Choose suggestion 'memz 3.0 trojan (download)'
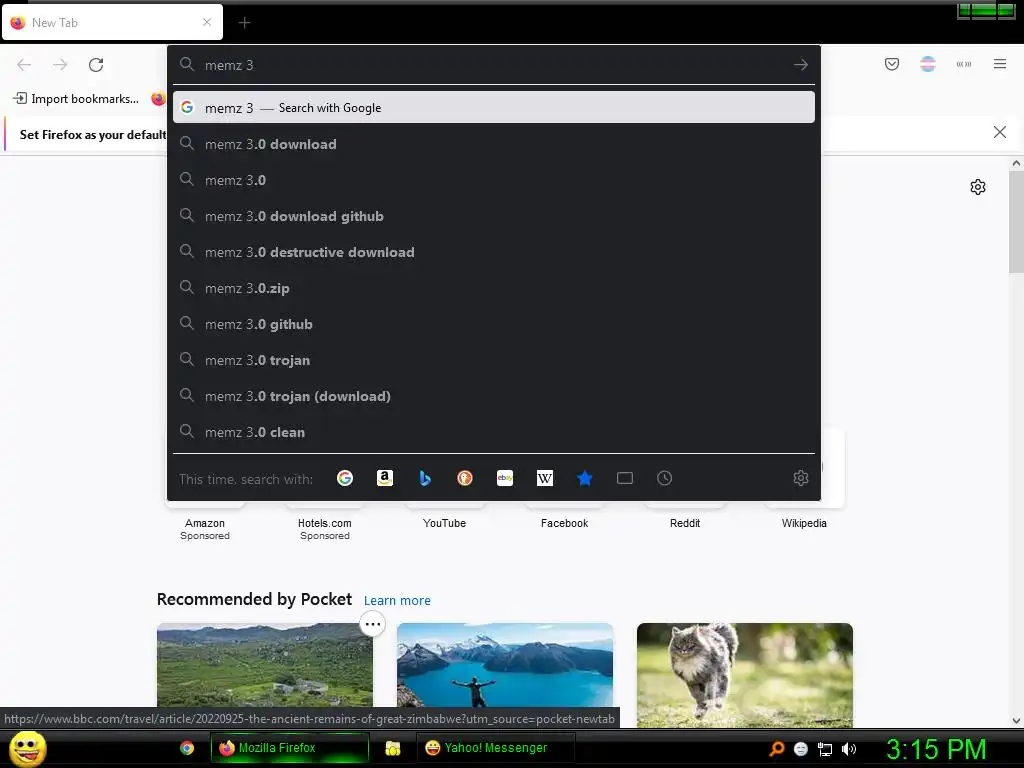The image size is (1024, 768). (x=494, y=396)
